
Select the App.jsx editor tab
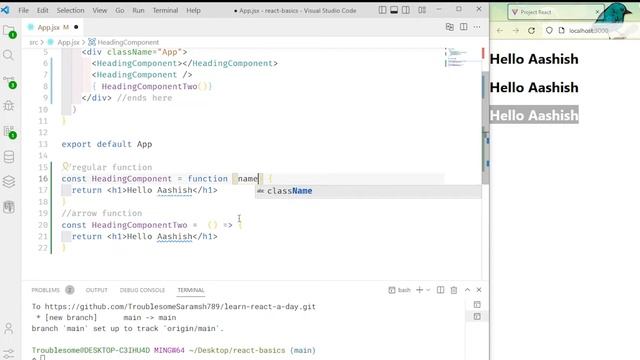coord(52,27)
